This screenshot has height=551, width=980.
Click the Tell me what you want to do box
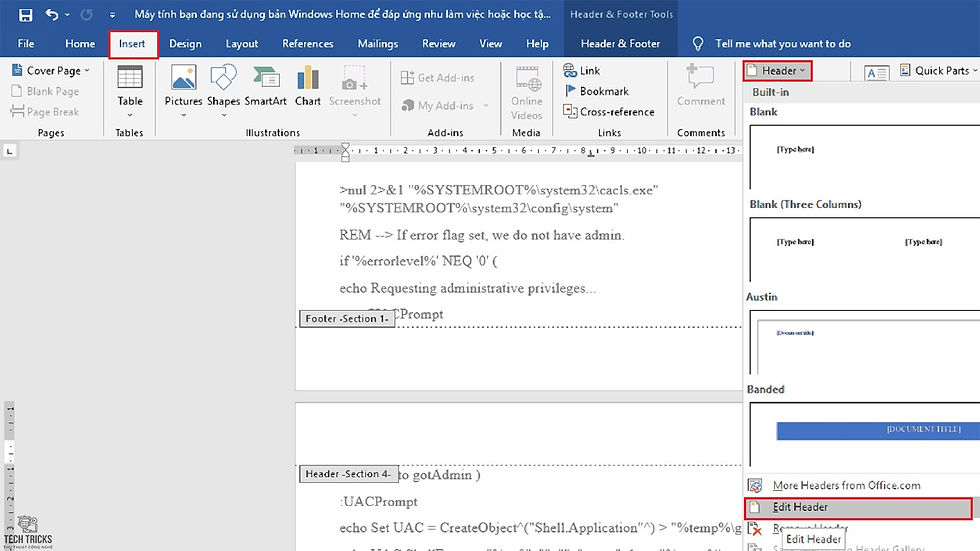pyautogui.click(x=782, y=44)
